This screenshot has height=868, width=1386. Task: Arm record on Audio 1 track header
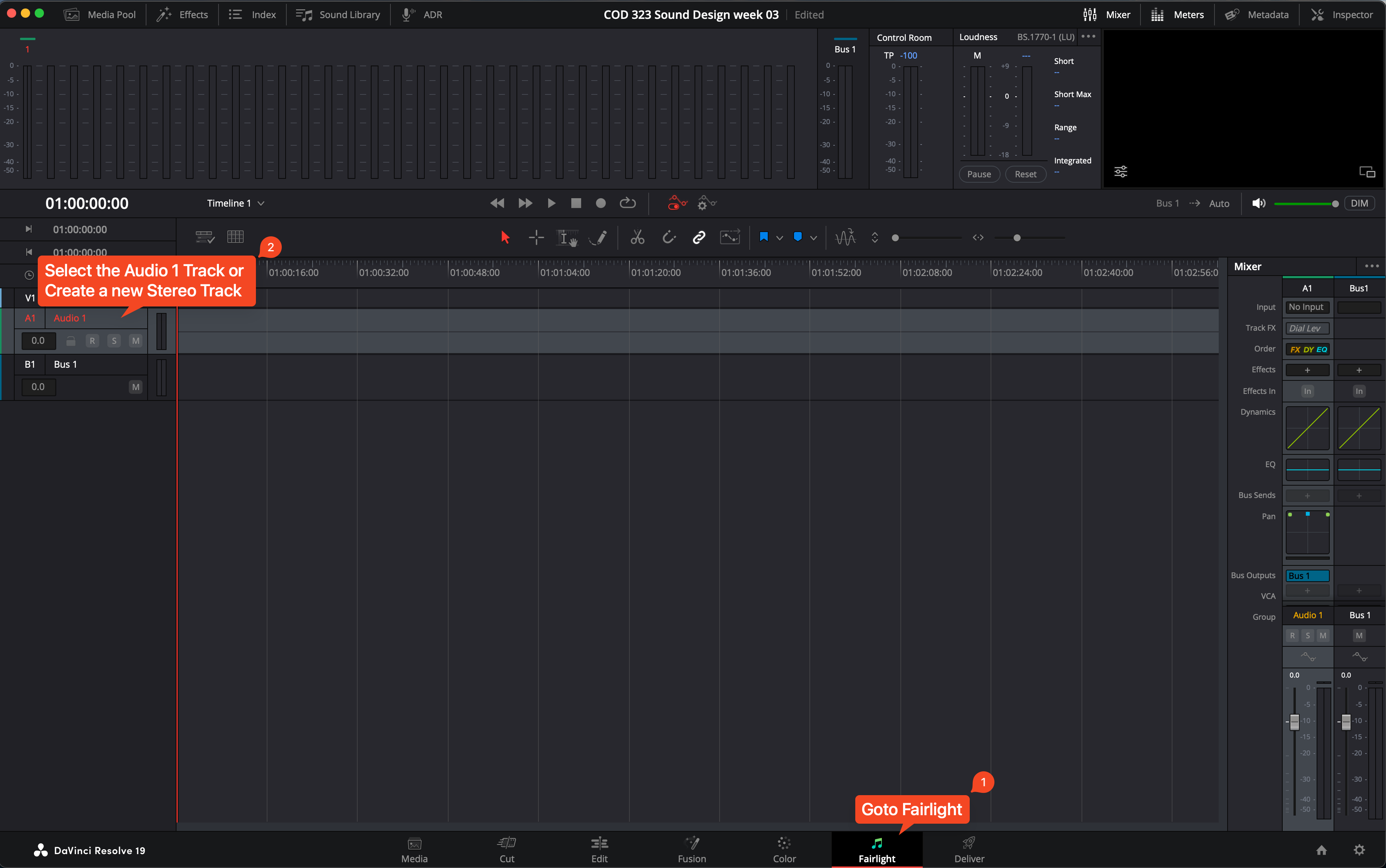pyautogui.click(x=92, y=341)
